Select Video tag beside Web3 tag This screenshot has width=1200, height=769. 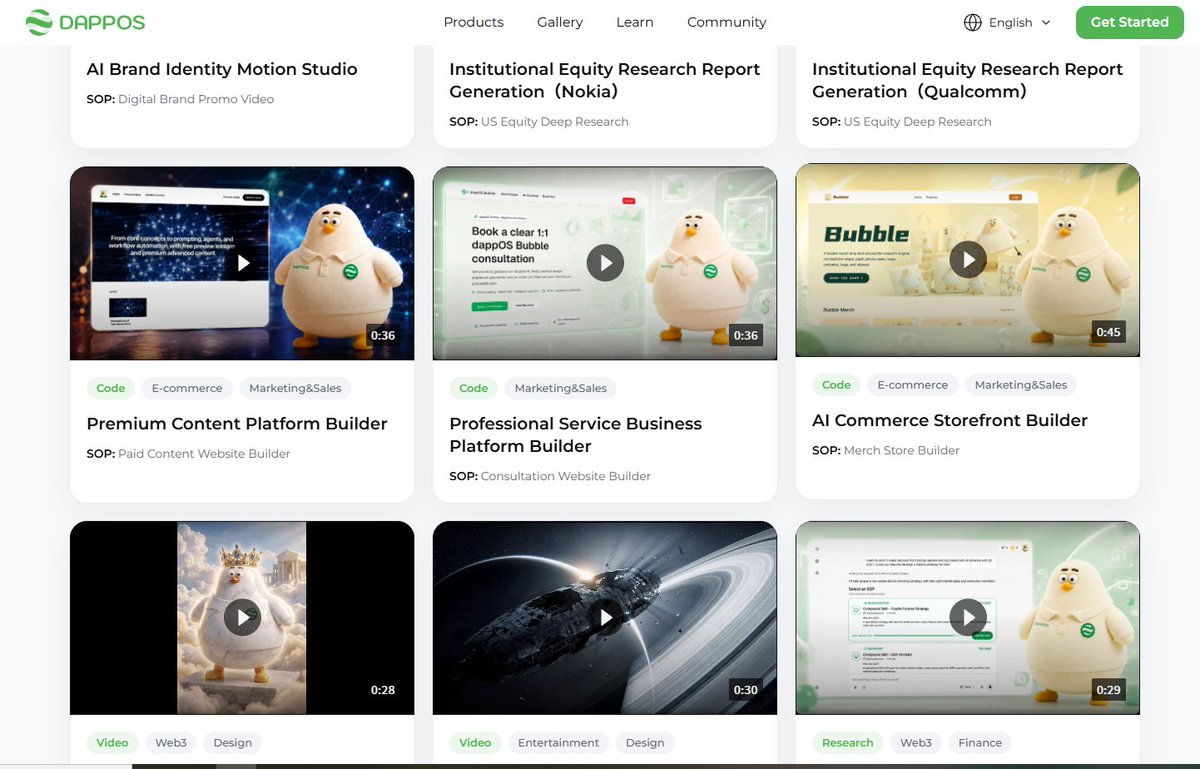(112, 743)
